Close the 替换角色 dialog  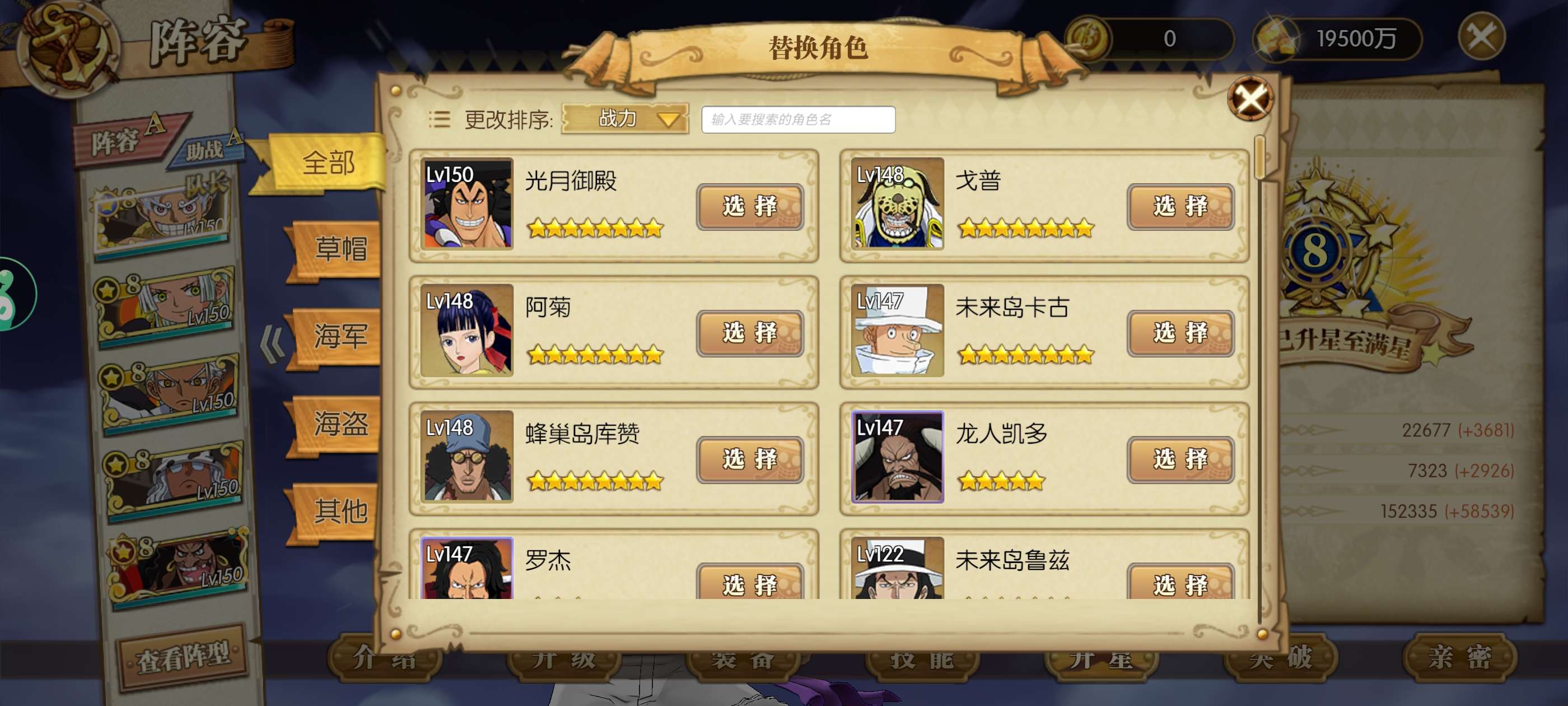coord(1250,98)
